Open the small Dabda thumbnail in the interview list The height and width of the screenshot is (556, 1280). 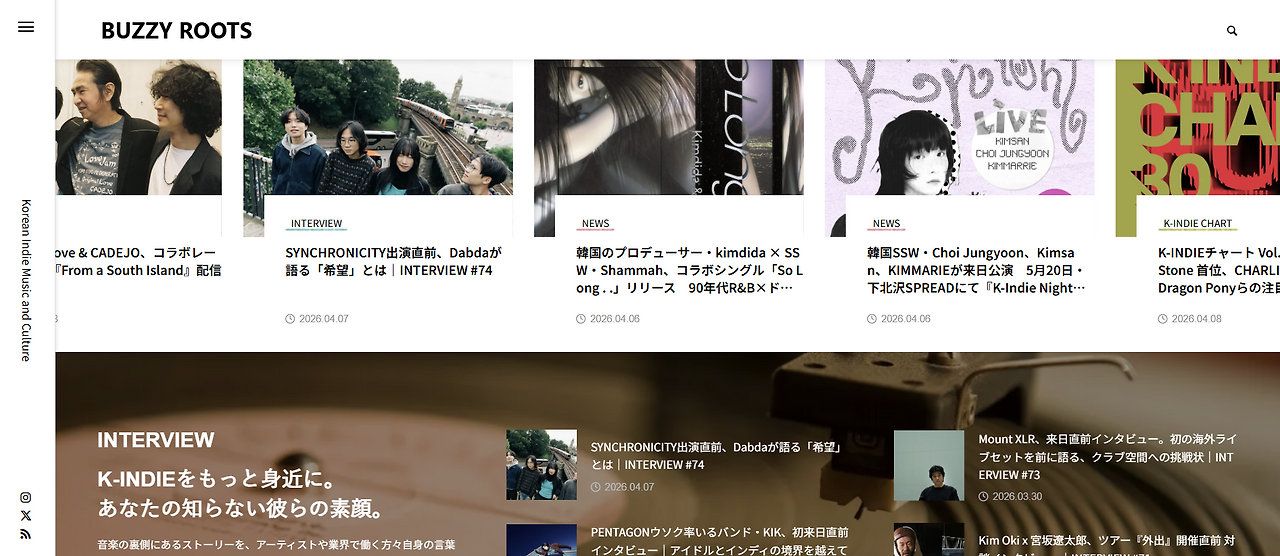coord(541,465)
